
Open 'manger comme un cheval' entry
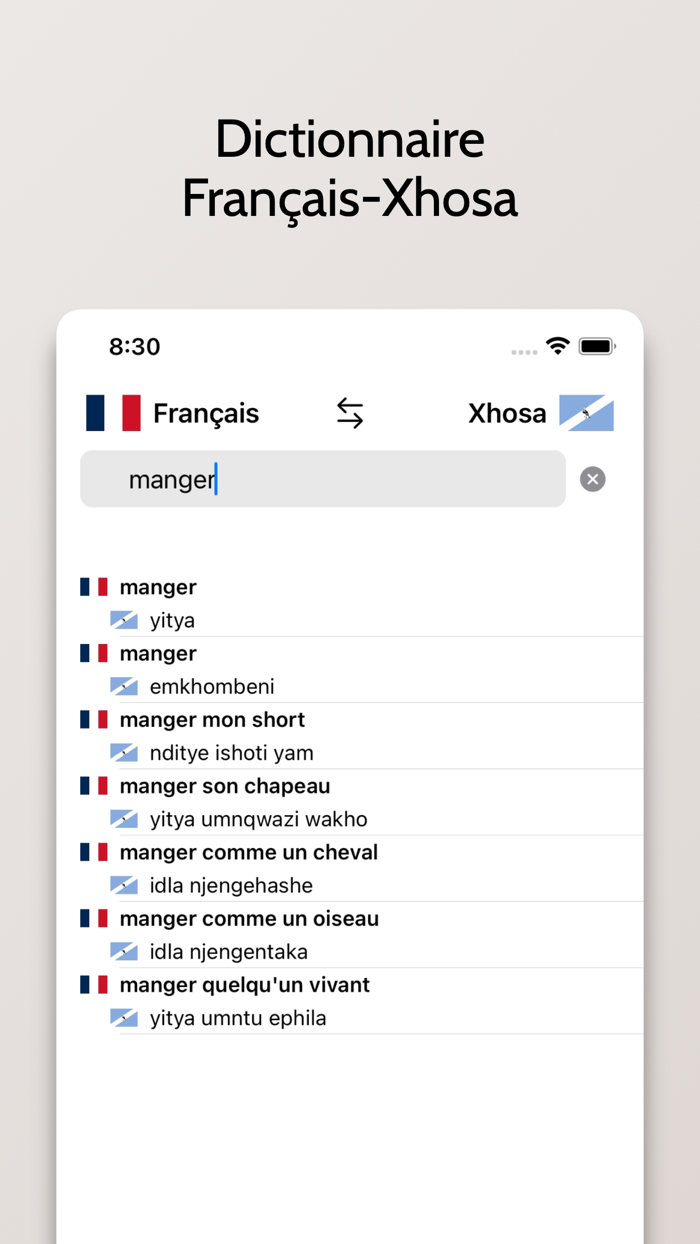[248, 852]
